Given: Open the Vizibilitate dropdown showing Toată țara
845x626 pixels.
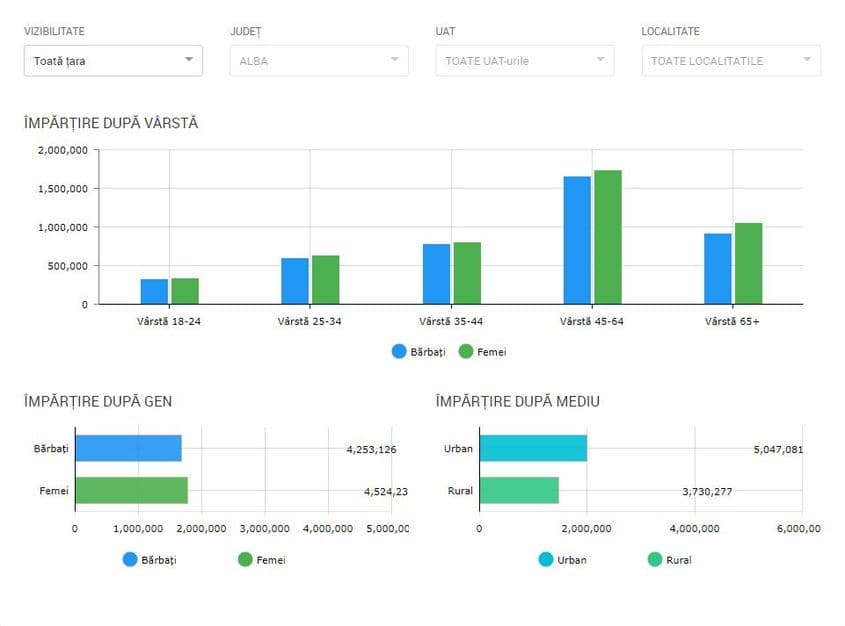Looking at the screenshot, I should [113, 61].
